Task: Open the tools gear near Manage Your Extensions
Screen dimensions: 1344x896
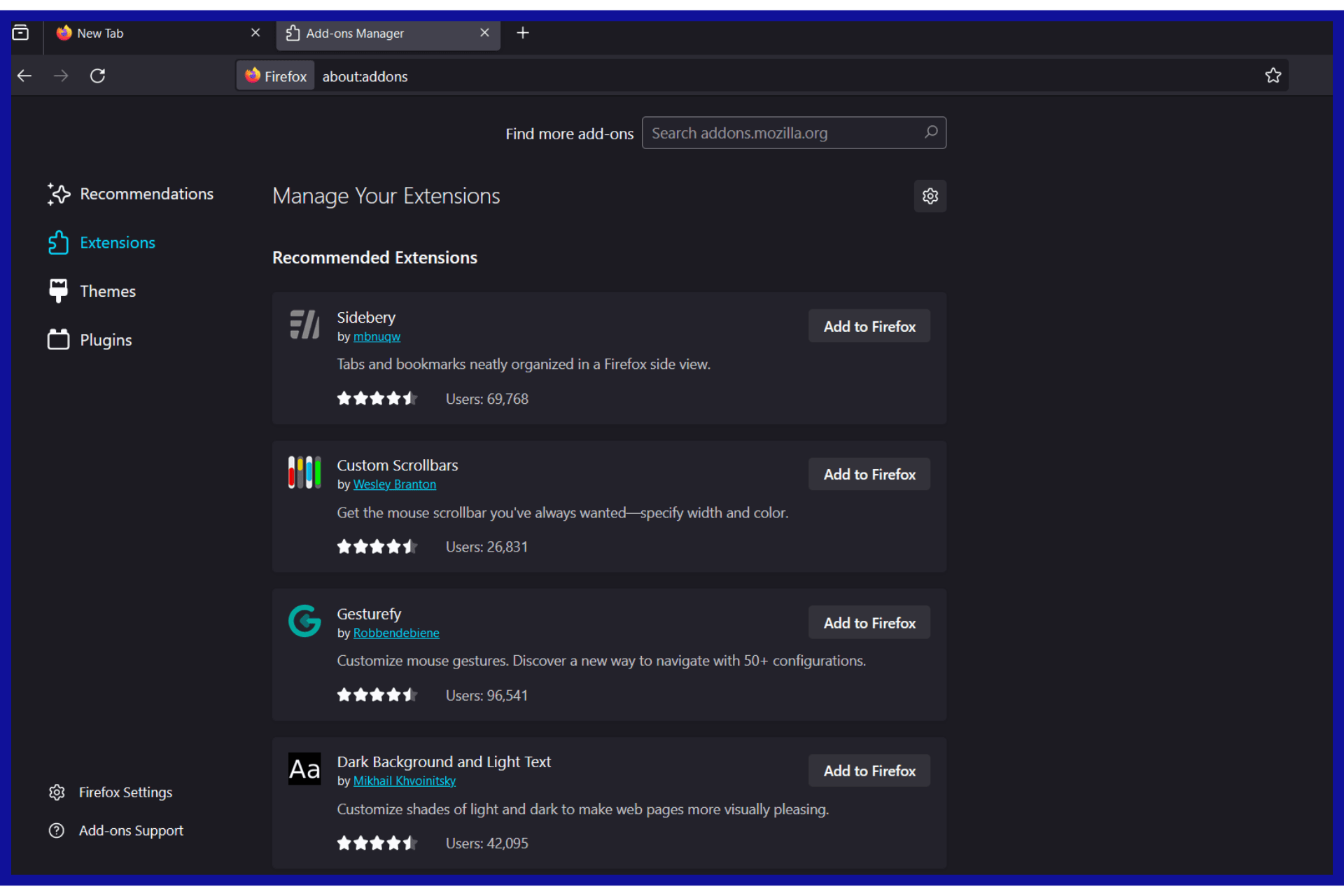Action: [x=930, y=196]
